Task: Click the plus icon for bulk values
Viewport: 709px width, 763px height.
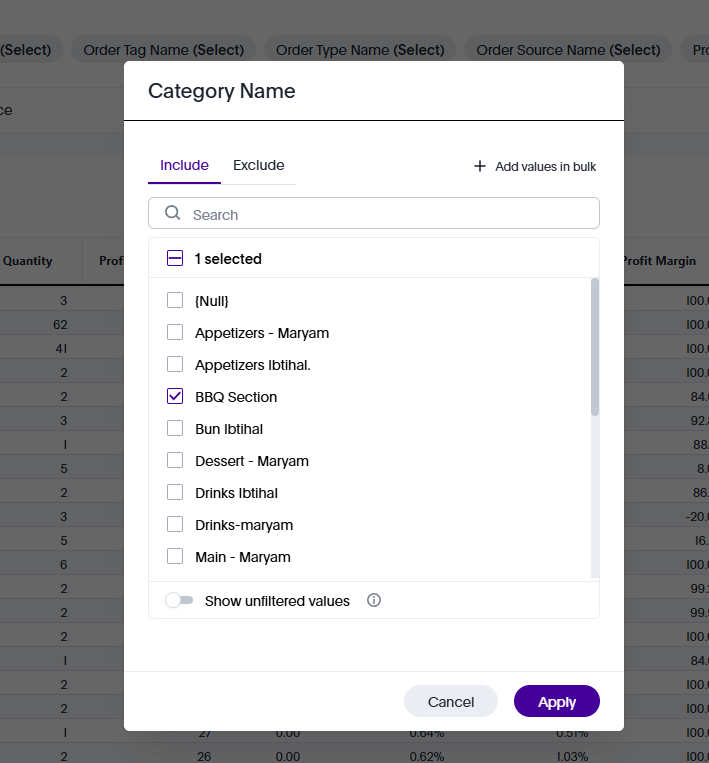Action: (480, 166)
